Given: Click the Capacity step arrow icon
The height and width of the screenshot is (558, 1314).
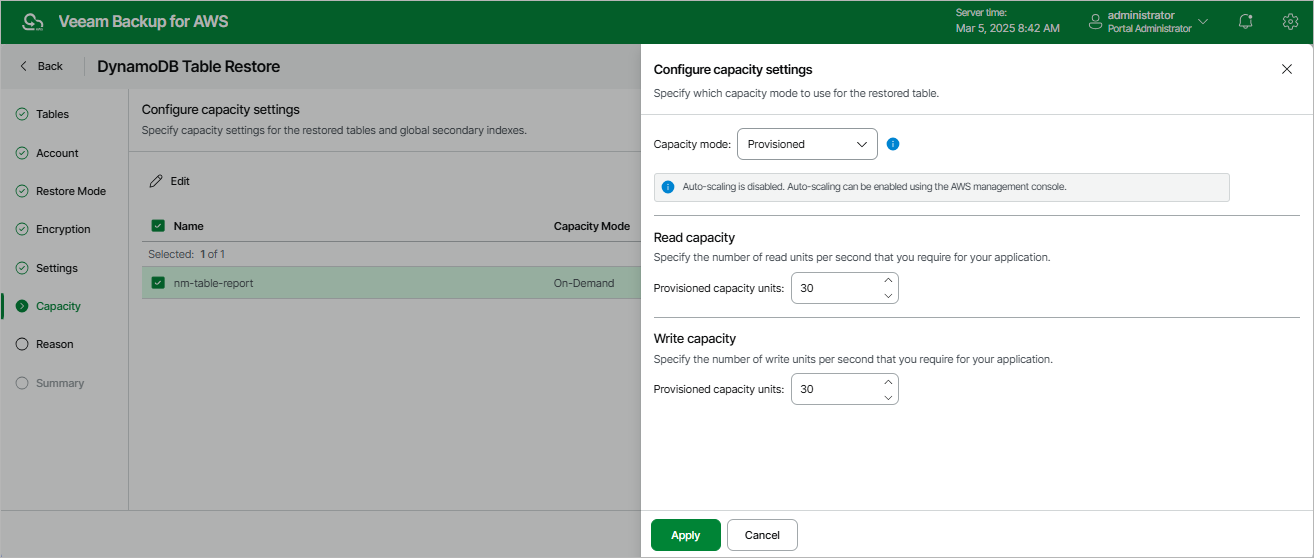Looking at the screenshot, I should [x=22, y=306].
